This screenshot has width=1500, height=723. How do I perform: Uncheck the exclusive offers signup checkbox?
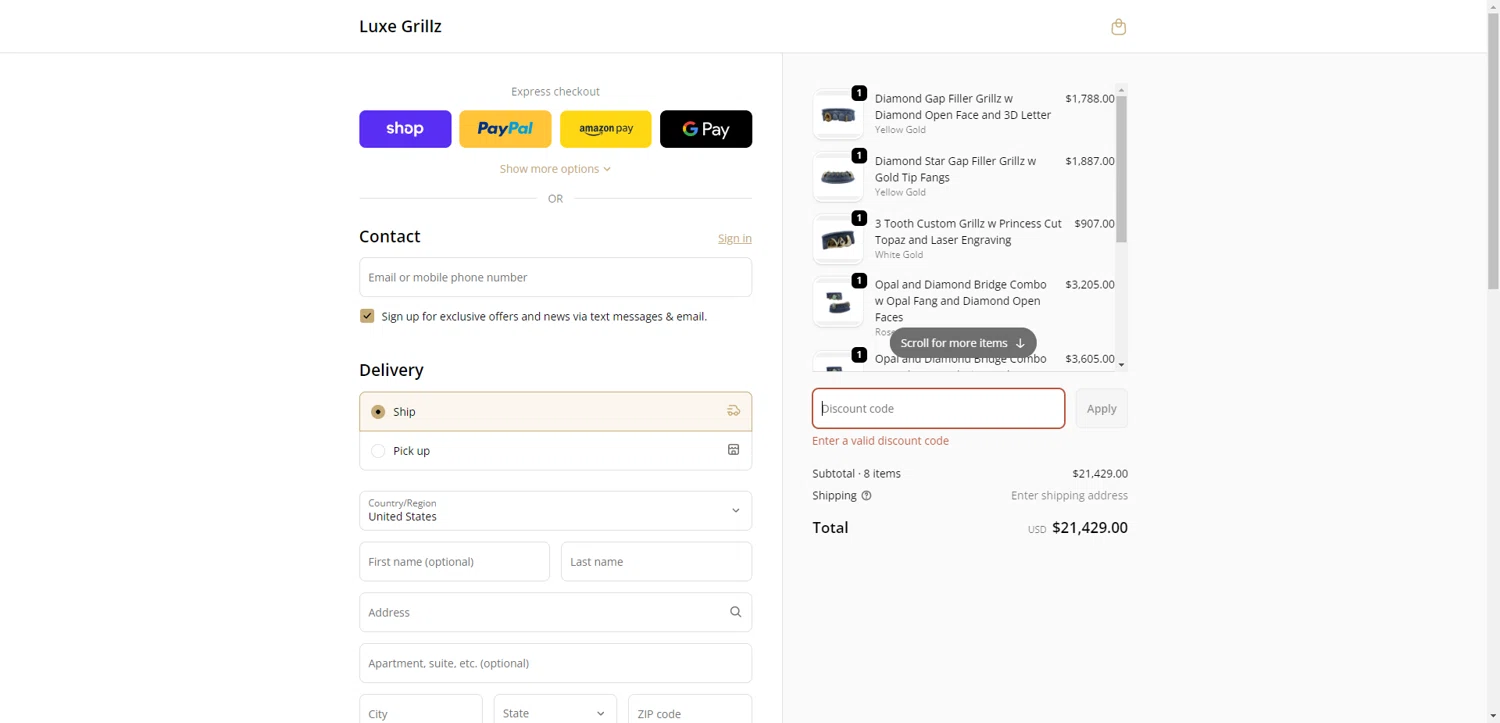point(367,316)
